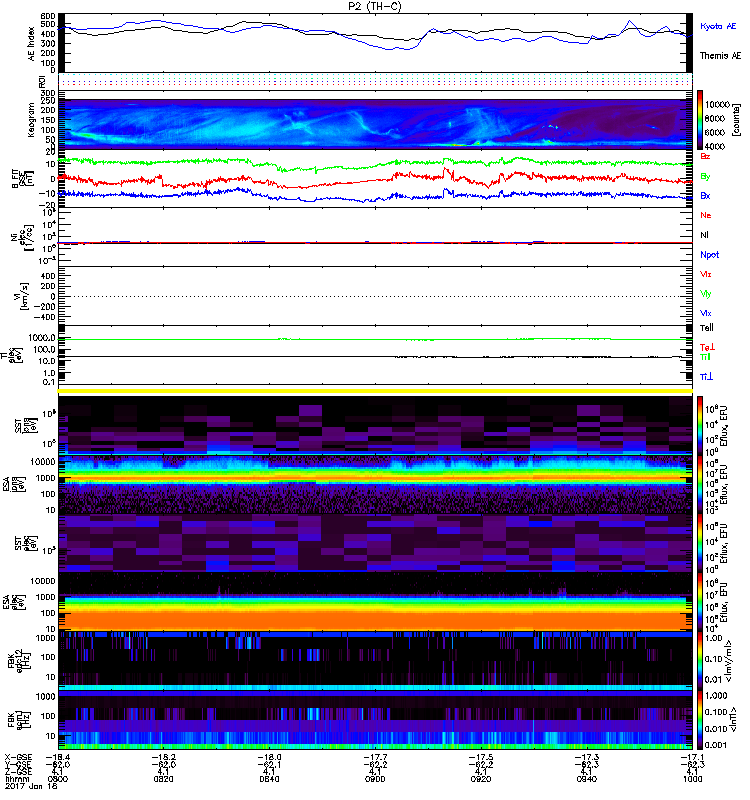The image size is (750, 800).
Task: Click the "hhmm" axis label
Action: point(16,779)
